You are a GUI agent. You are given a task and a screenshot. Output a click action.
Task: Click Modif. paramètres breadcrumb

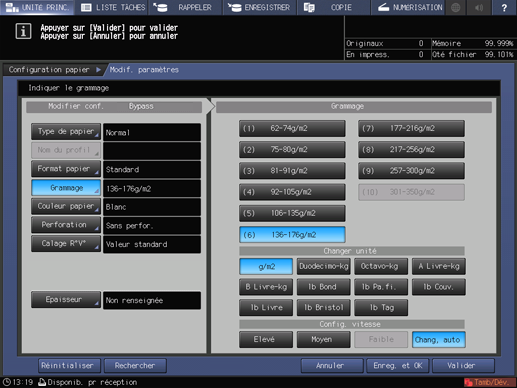point(144,70)
